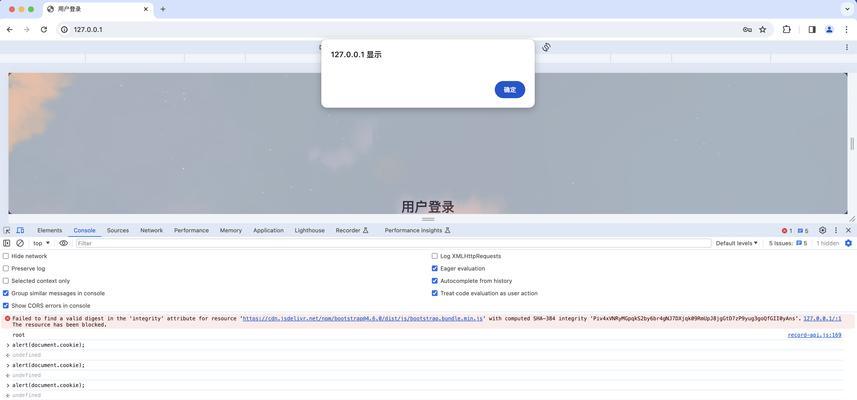Open the Performance insights tab
Viewport: 857px width, 400px height.
[x=418, y=231]
